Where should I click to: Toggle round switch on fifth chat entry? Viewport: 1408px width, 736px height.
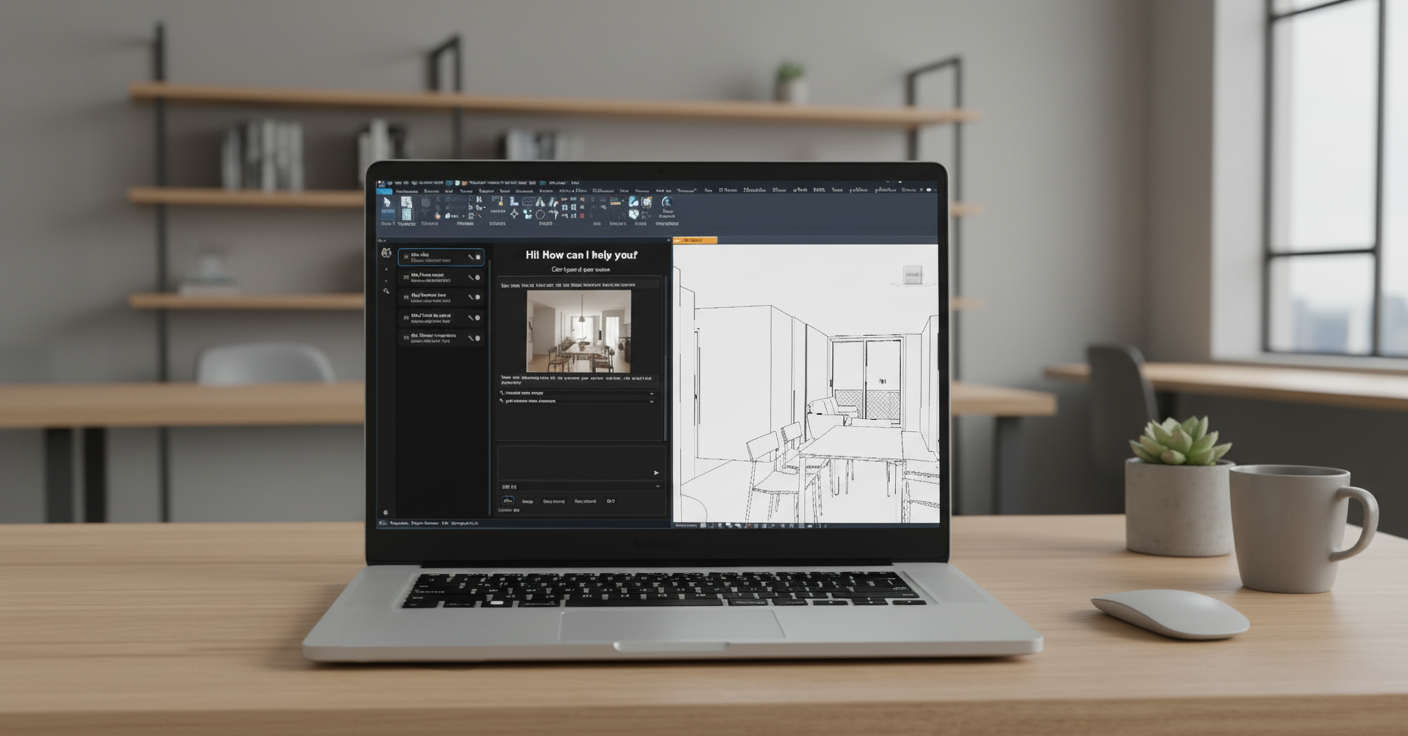(x=478, y=338)
